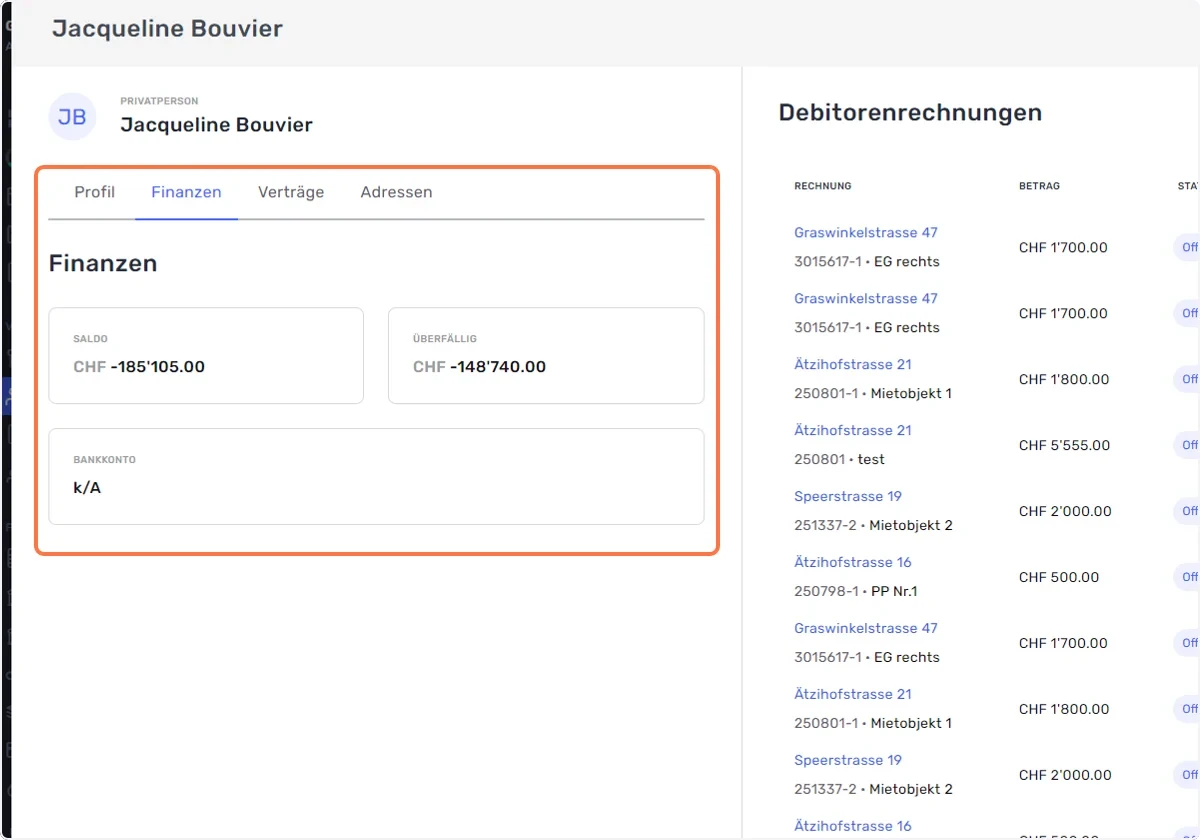Click the PRIVATPERSON label

coord(159,101)
